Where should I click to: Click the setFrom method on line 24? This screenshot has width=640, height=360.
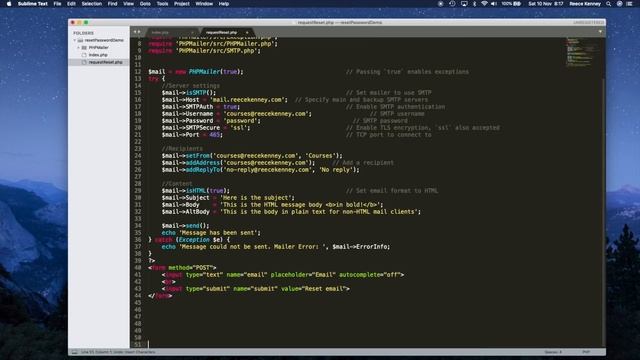(198, 156)
